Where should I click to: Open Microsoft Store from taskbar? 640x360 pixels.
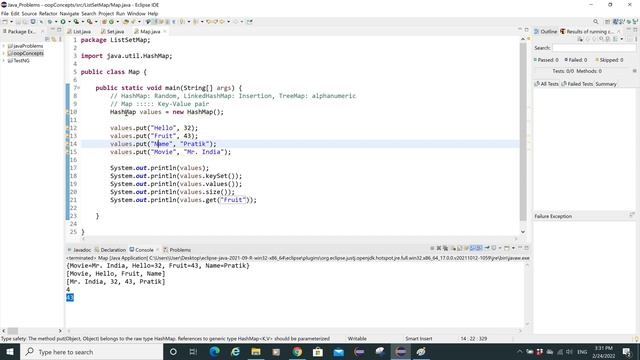318,351
